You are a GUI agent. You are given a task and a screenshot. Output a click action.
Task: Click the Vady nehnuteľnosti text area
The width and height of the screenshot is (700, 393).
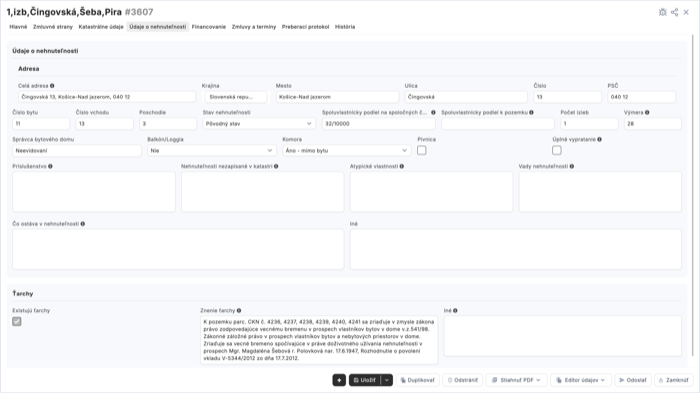point(600,192)
